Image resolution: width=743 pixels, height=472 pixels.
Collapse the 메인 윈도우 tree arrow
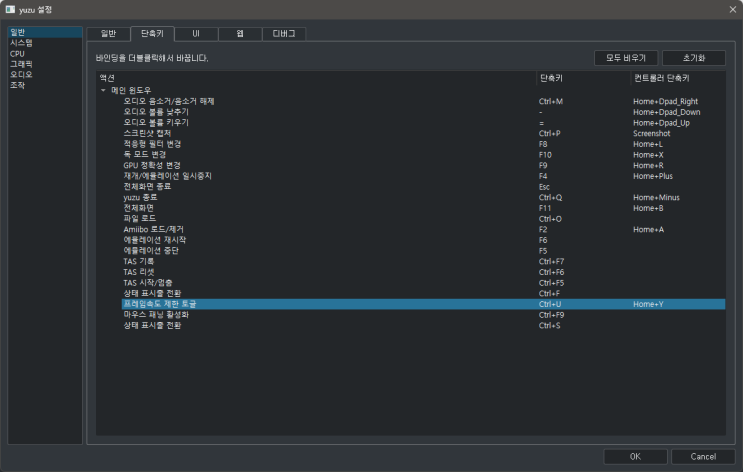pyautogui.click(x=103, y=90)
